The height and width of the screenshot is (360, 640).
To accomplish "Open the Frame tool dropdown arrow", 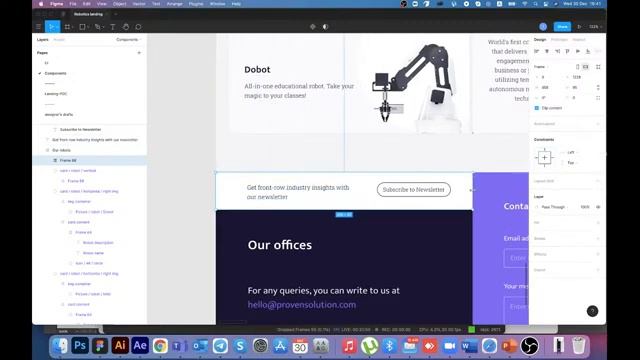I will 73,27.
